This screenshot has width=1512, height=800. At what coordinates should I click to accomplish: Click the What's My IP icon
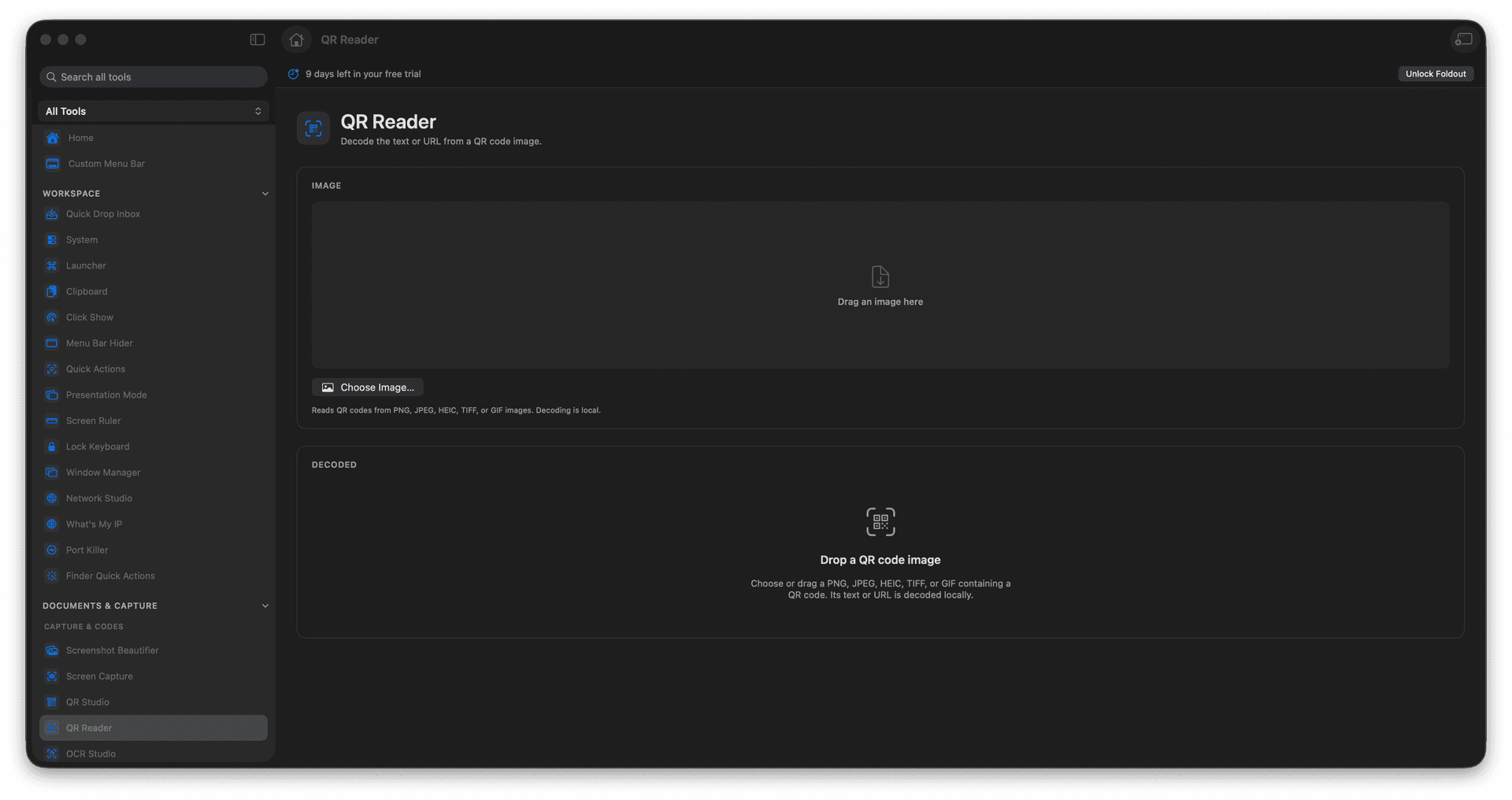pyautogui.click(x=52, y=524)
